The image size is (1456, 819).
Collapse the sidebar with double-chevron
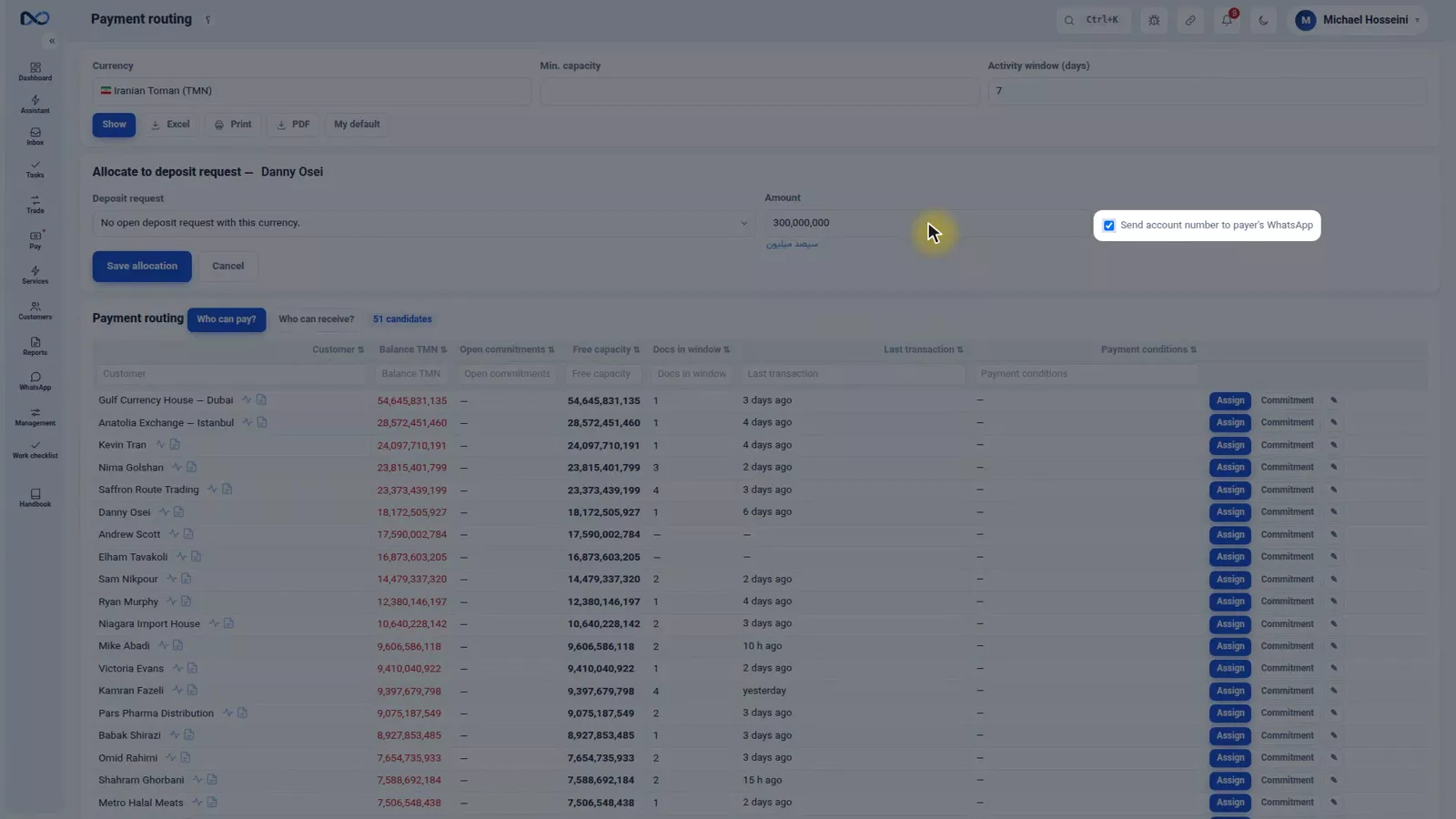(52, 41)
